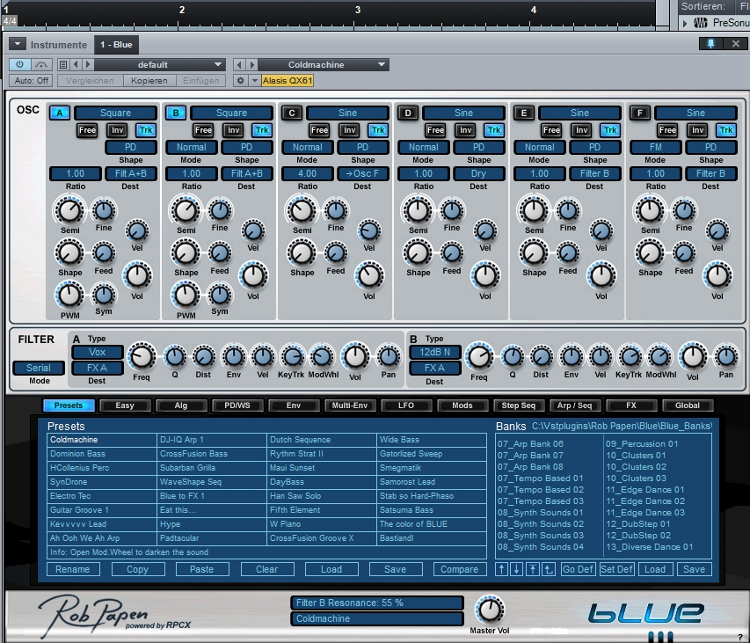This screenshot has height=643, width=750.
Task: Click Filter B Vol knob
Action: (x=693, y=356)
